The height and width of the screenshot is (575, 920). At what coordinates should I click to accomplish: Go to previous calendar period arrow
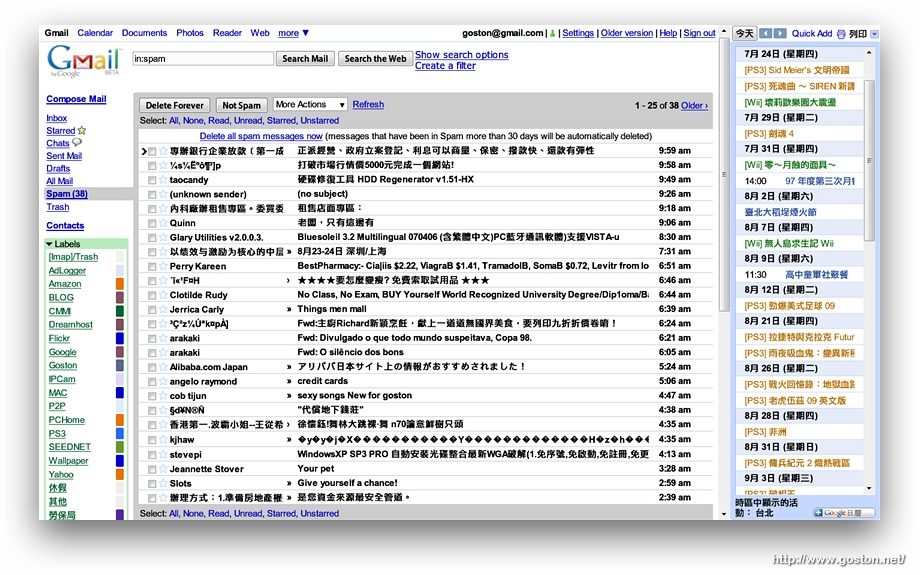click(766, 33)
